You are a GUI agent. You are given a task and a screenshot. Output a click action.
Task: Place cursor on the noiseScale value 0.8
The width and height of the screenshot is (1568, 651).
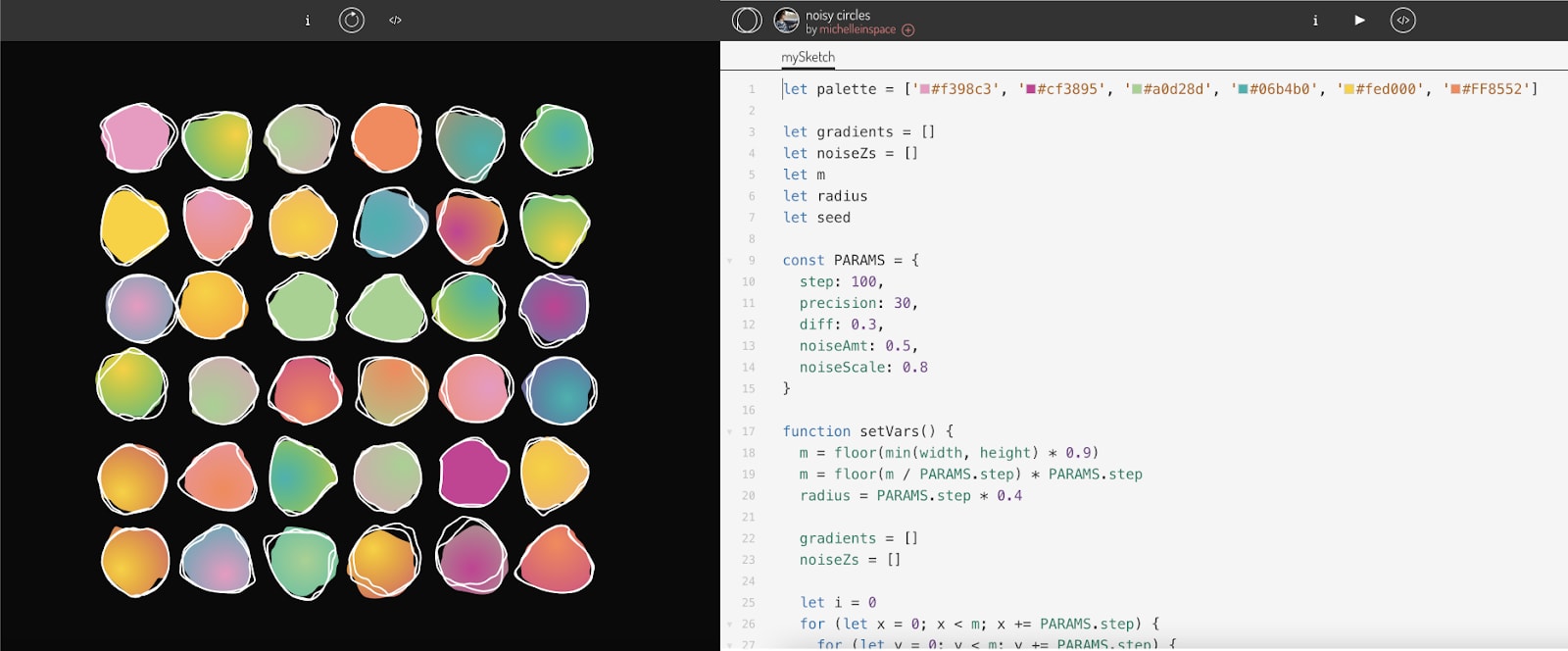click(x=914, y=368)
